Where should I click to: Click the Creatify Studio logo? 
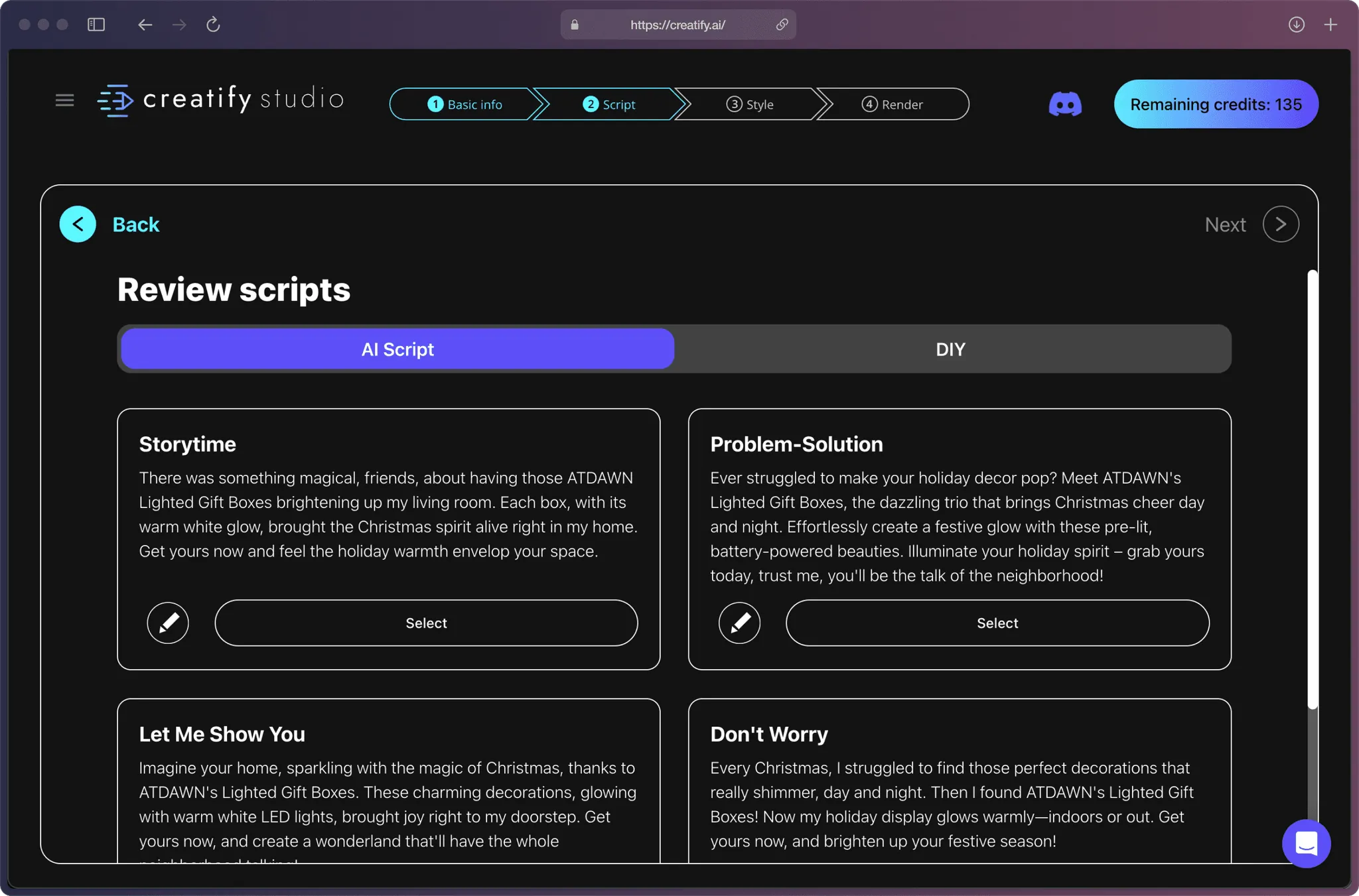(x=220, y=100)
